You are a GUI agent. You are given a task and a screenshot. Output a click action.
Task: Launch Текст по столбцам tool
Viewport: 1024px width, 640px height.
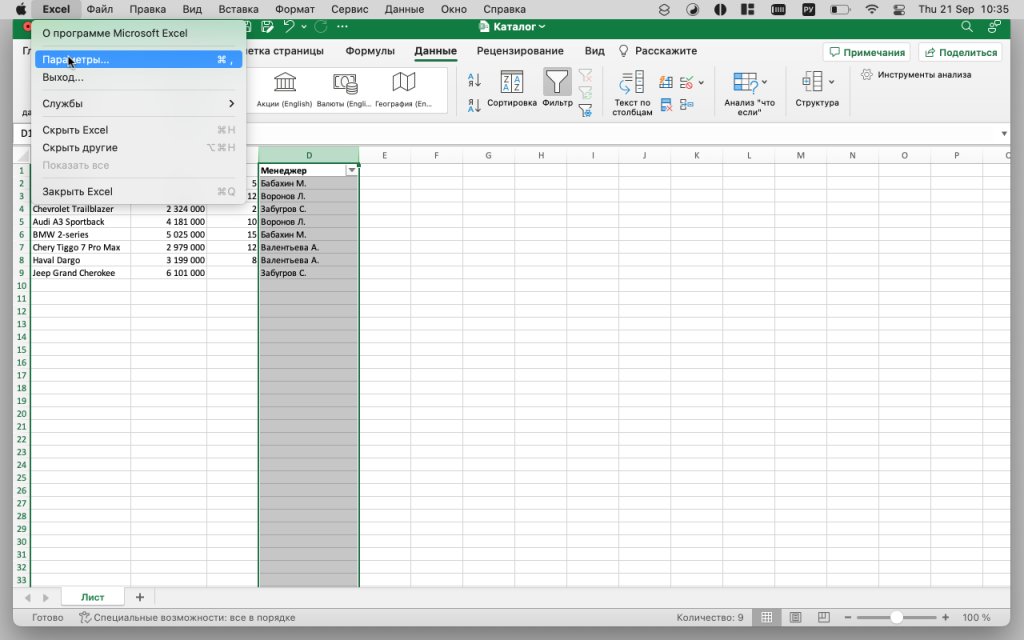[x=632, y=93]
